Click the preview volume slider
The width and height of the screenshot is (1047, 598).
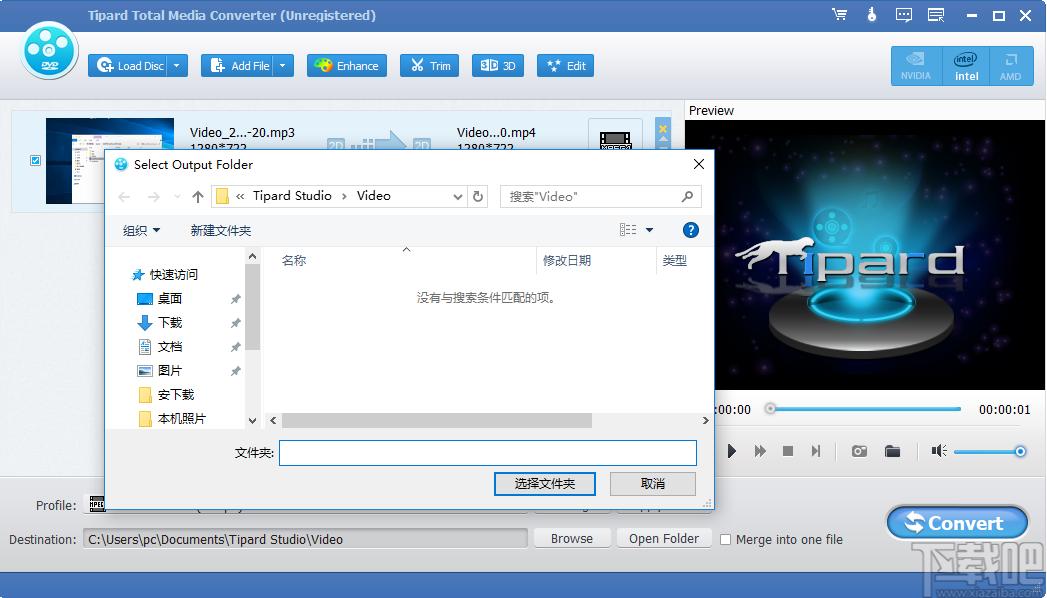click(x=986, y=452)
